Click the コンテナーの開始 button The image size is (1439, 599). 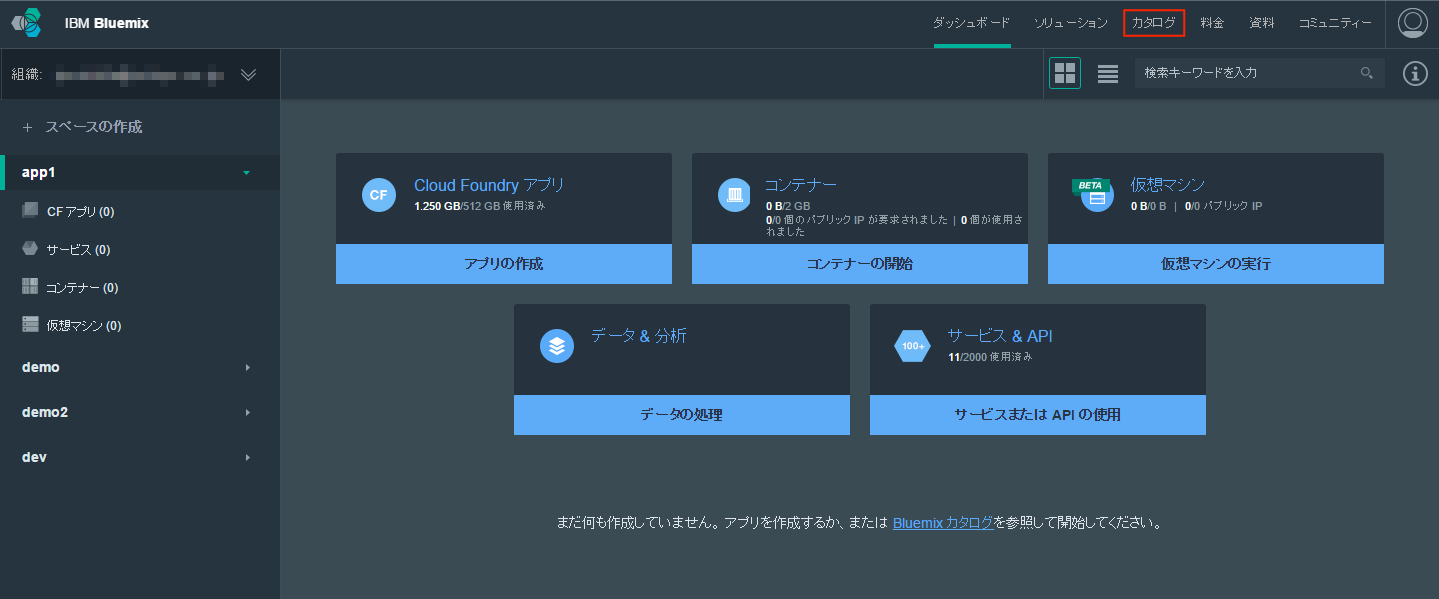coord(860,264)
